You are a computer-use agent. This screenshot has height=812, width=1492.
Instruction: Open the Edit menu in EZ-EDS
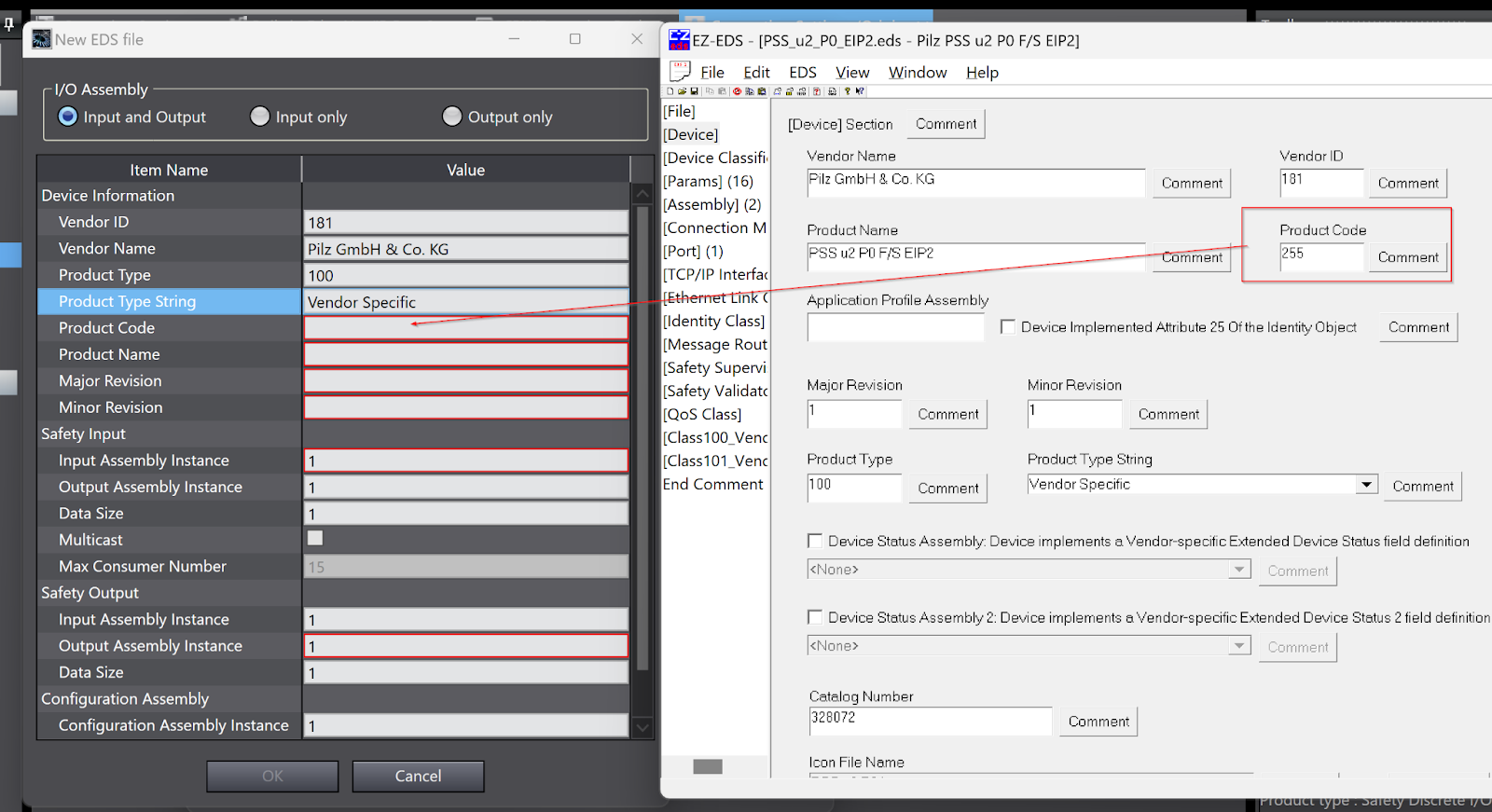pyautogui.click(x=756, y=72)
